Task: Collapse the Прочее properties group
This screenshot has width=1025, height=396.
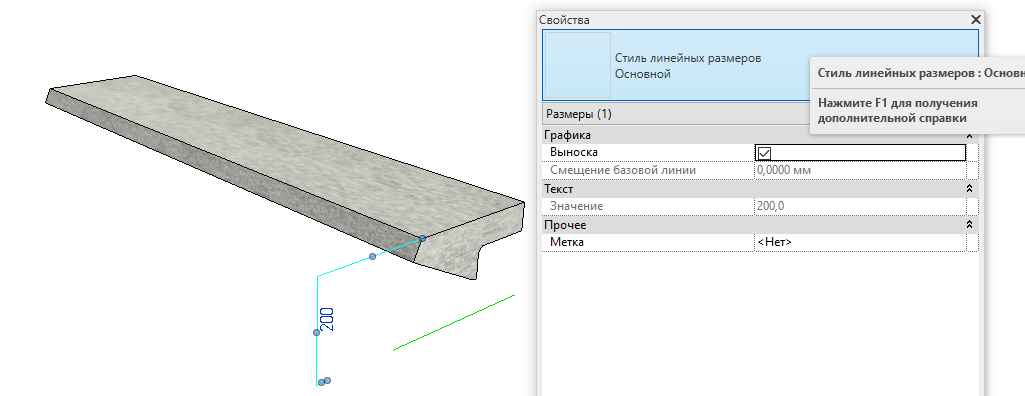Action: point(969,225)
